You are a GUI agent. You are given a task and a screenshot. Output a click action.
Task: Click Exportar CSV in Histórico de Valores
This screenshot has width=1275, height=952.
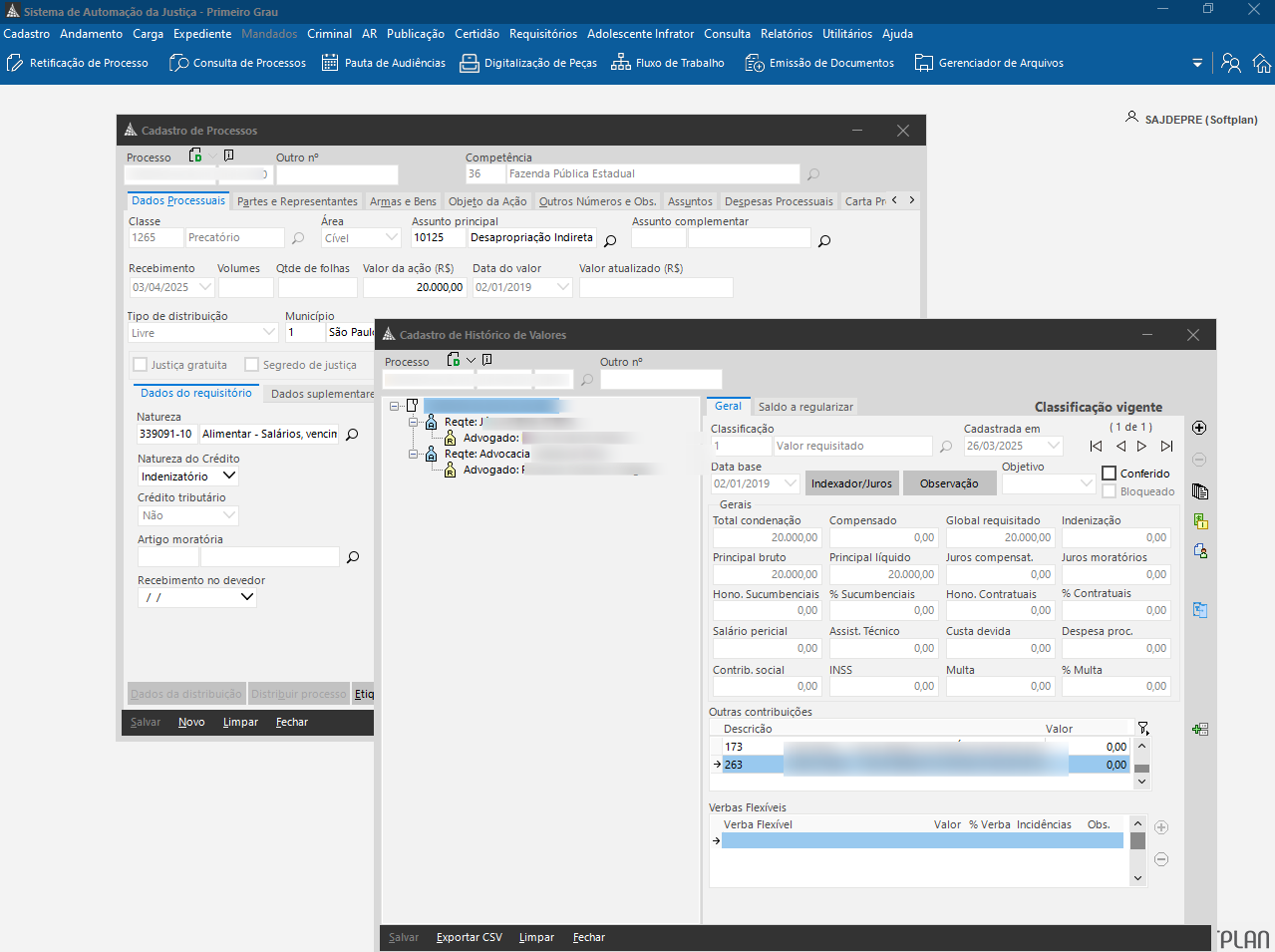pos(469,937)
